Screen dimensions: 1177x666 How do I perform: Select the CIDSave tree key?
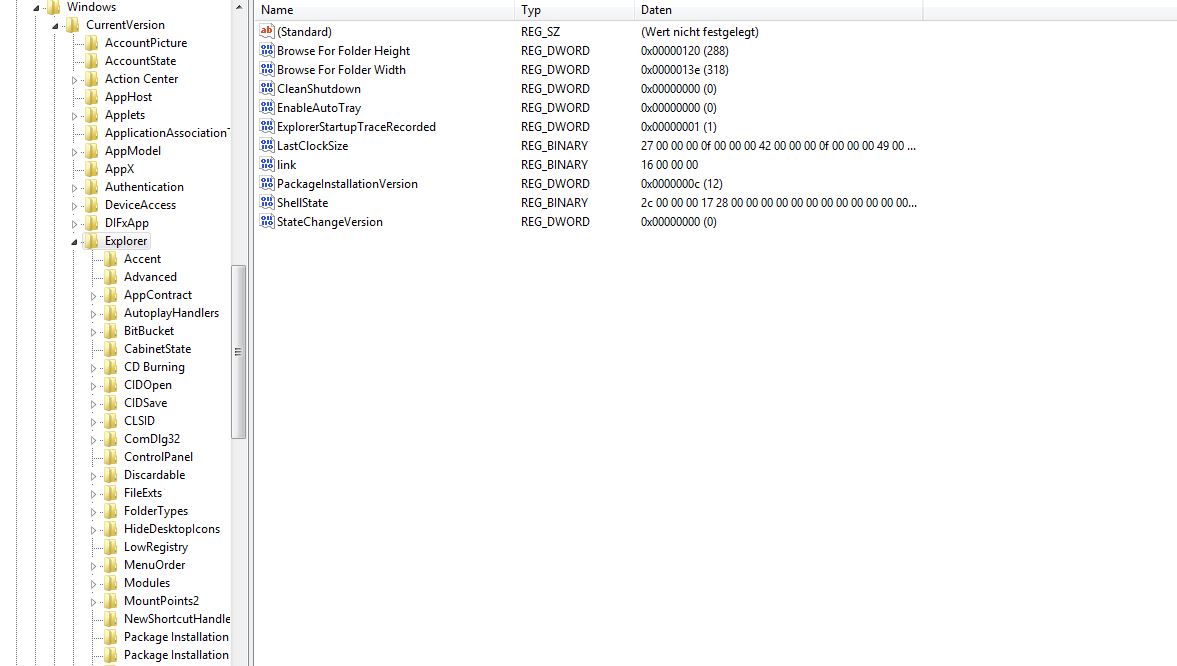click(x=146, y=402)
